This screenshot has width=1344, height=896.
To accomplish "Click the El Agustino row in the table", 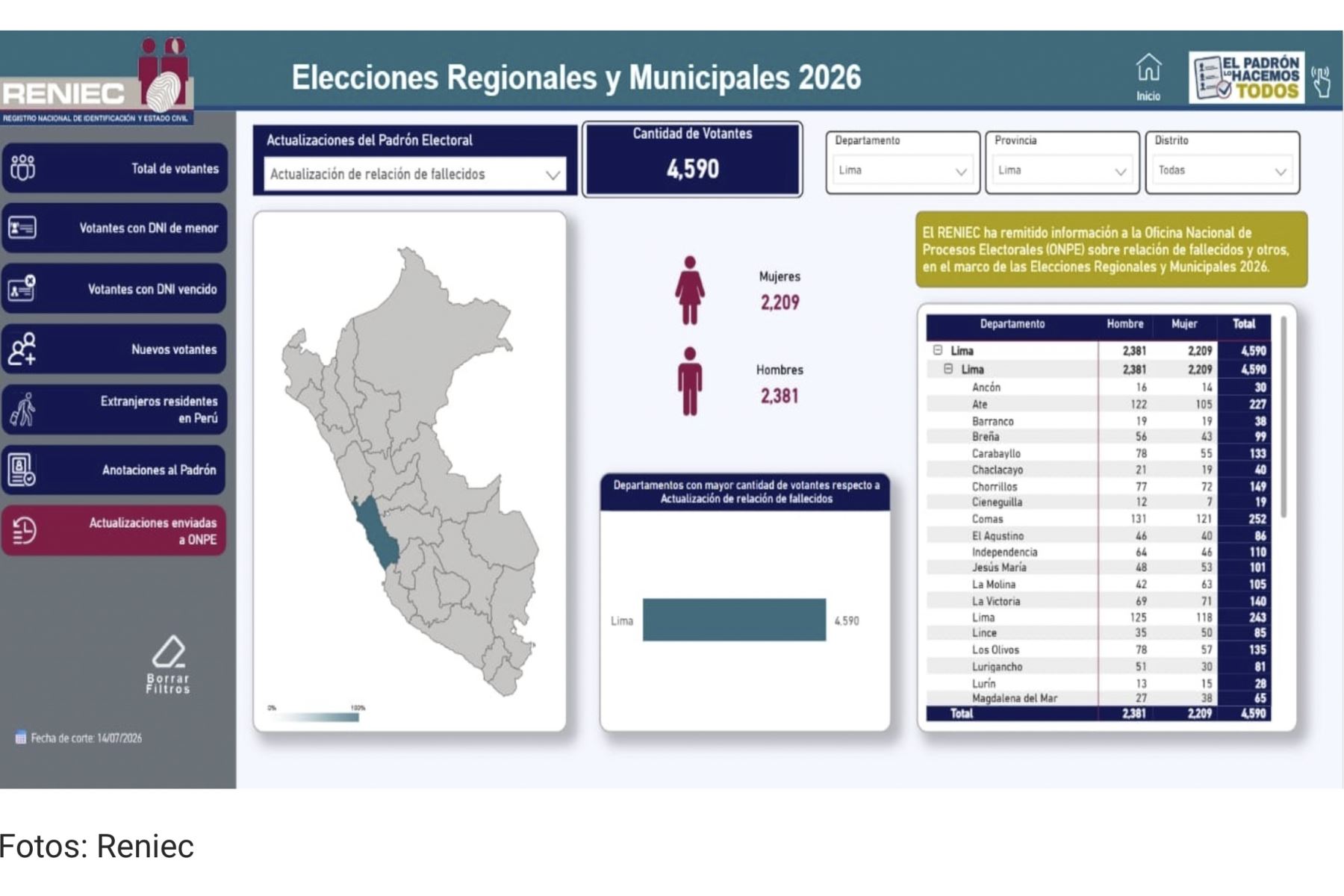I will click(x=1098, y=535).
